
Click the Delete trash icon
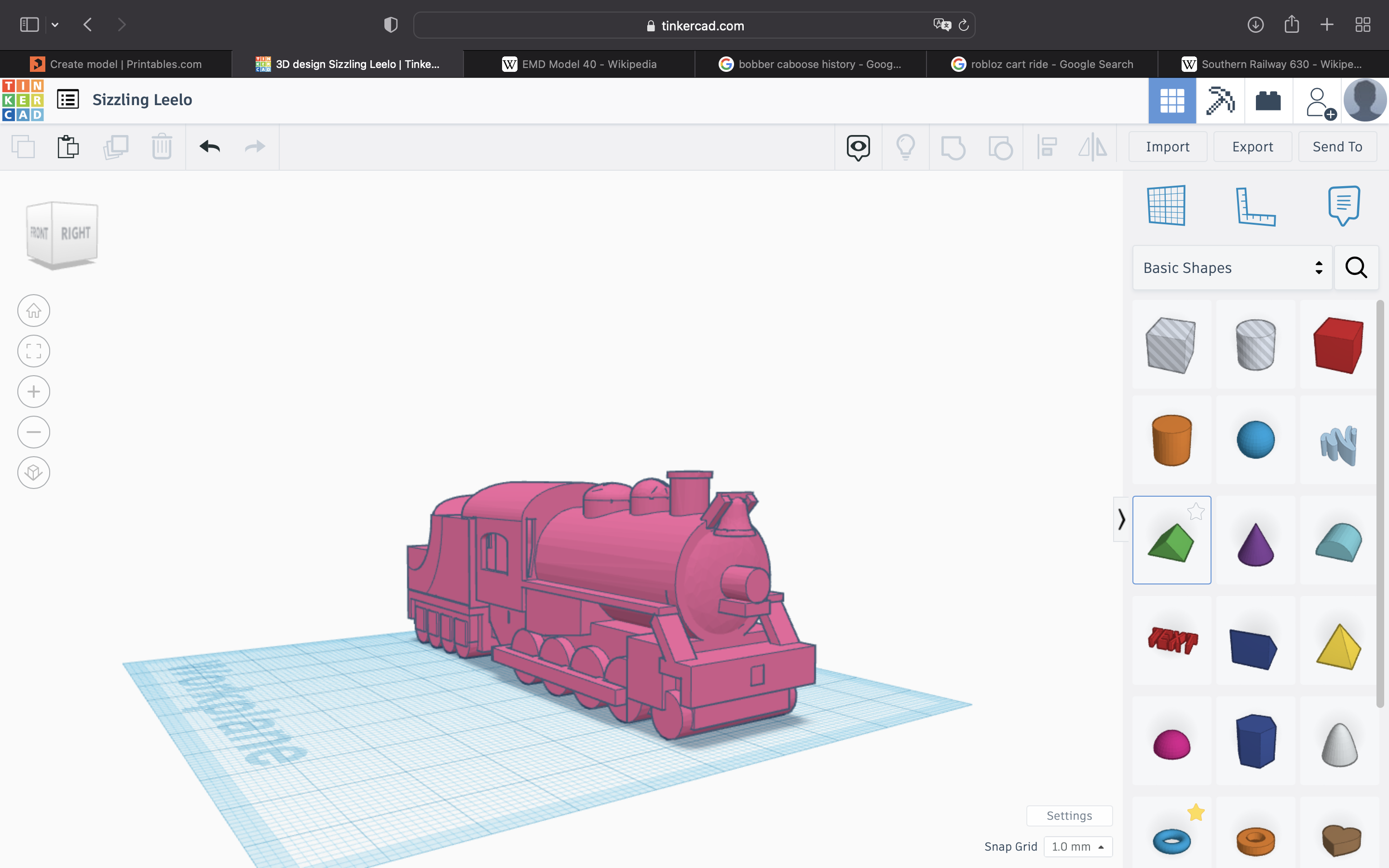[x=162, y=147]
